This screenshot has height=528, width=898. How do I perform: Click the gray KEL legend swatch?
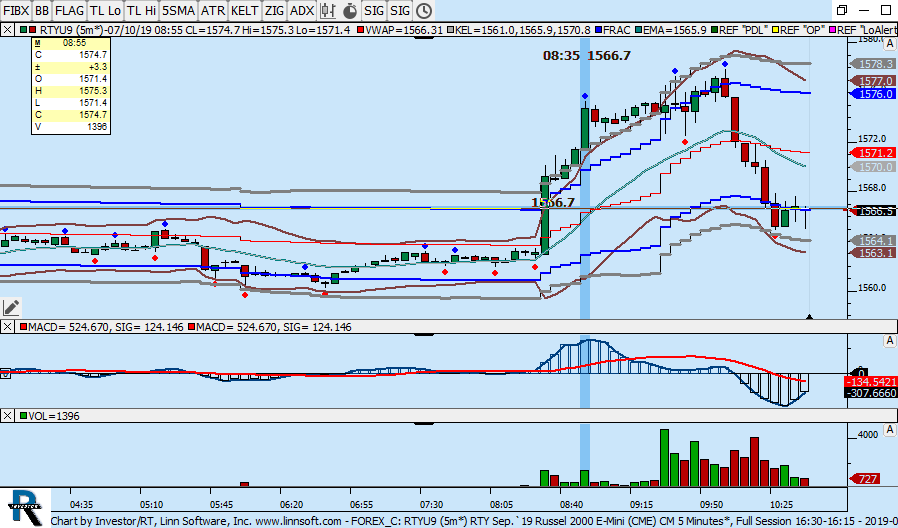450,30
